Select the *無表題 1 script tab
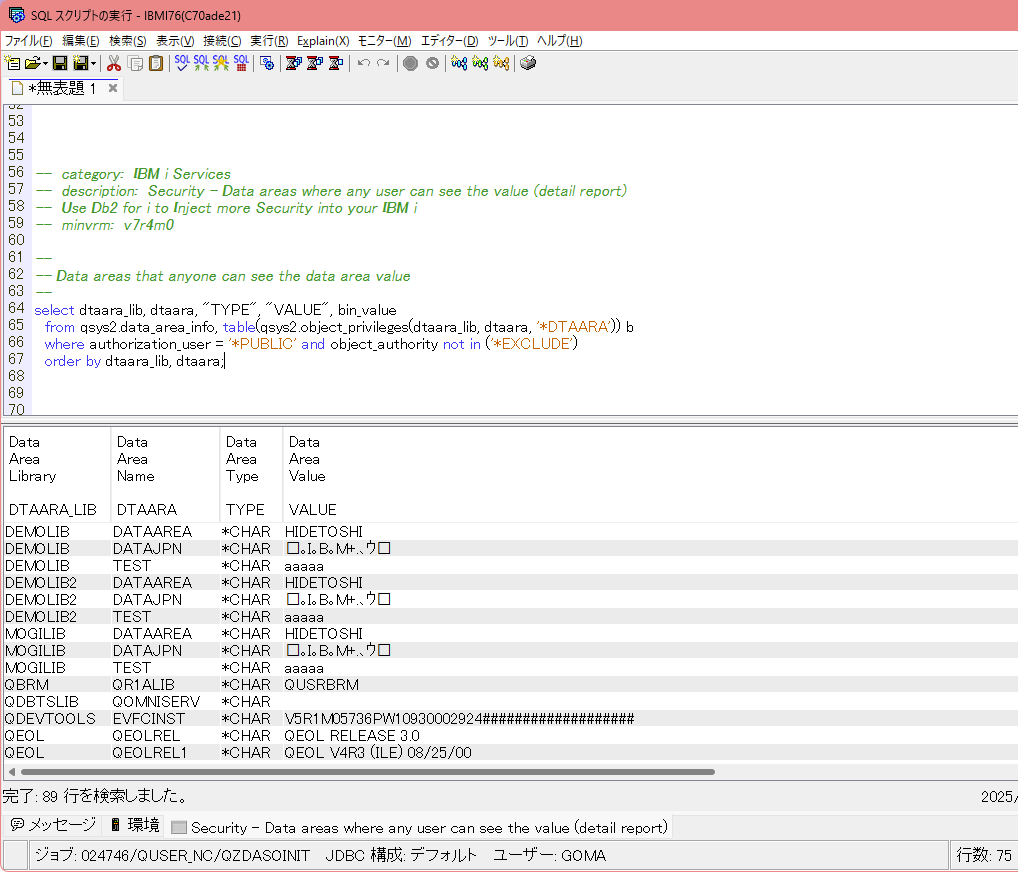The height and width of the screenshot is (872, 1018). pyautogui.click(x=62, y=88)
